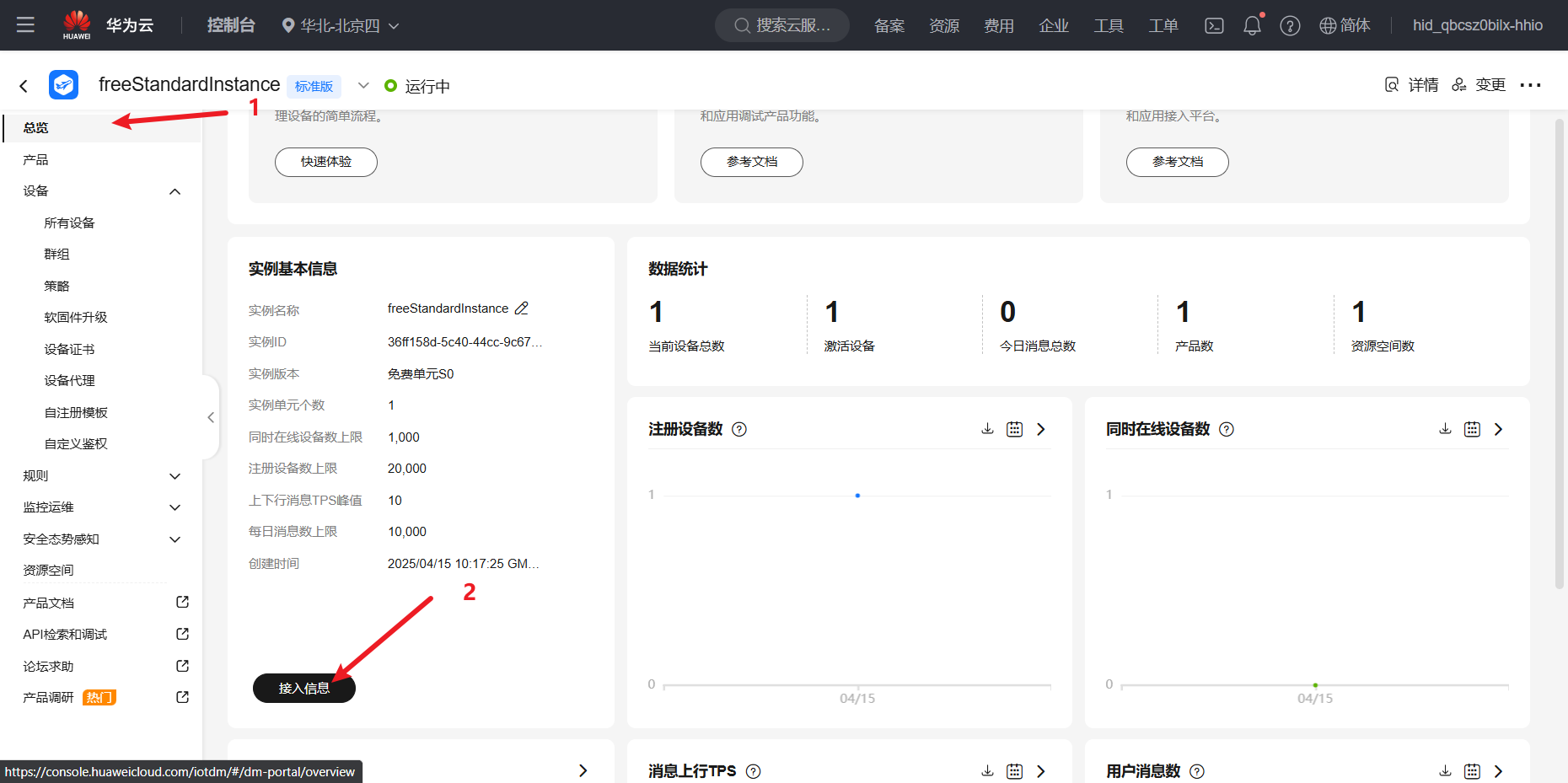Download 同时在线设备数 chart data

coord(1445,429)
